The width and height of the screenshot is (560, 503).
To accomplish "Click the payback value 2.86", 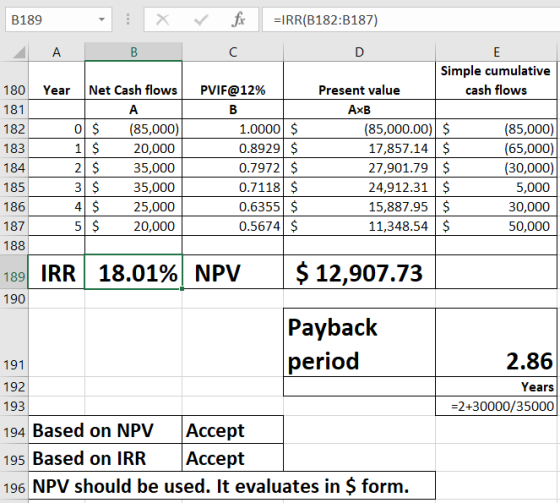I will pos(496,343).
